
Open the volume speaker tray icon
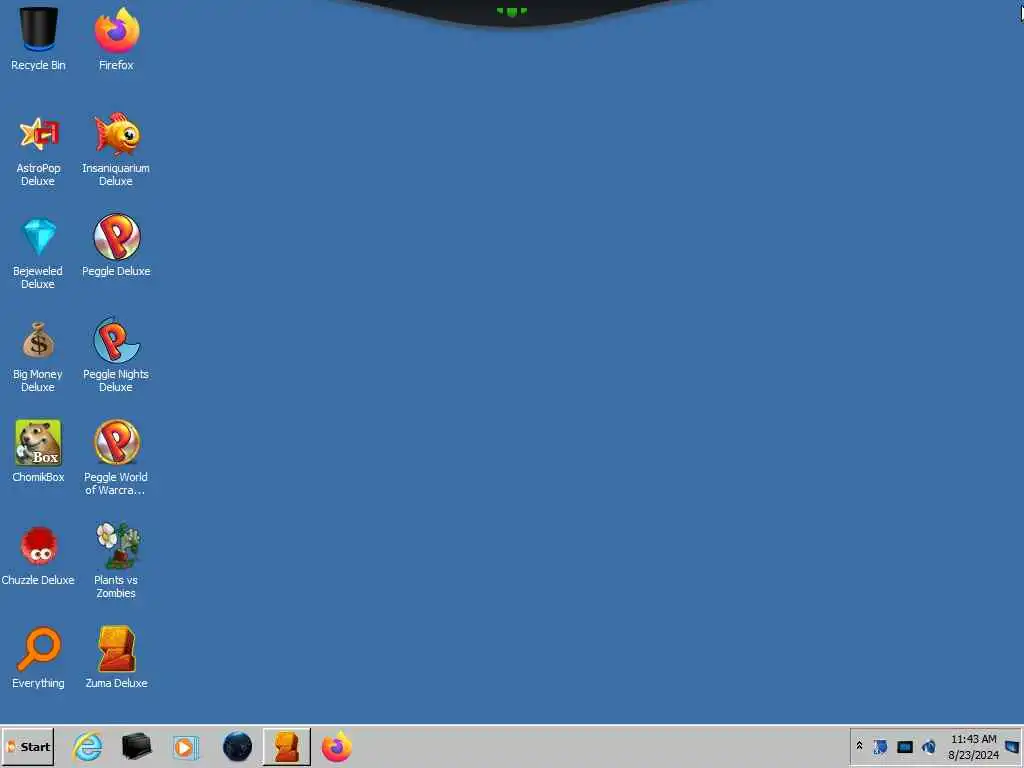[x=928, y=746]
